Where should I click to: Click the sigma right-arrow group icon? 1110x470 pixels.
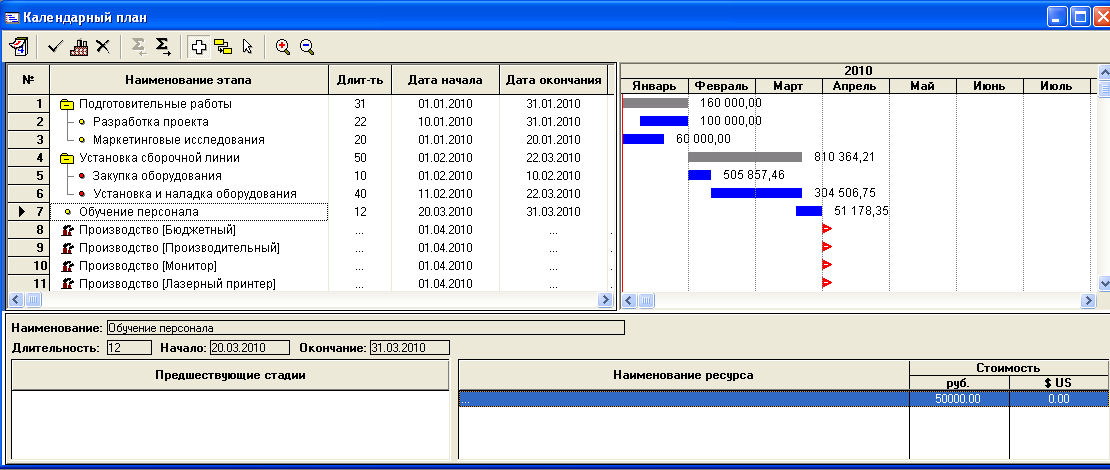point(163,47)
